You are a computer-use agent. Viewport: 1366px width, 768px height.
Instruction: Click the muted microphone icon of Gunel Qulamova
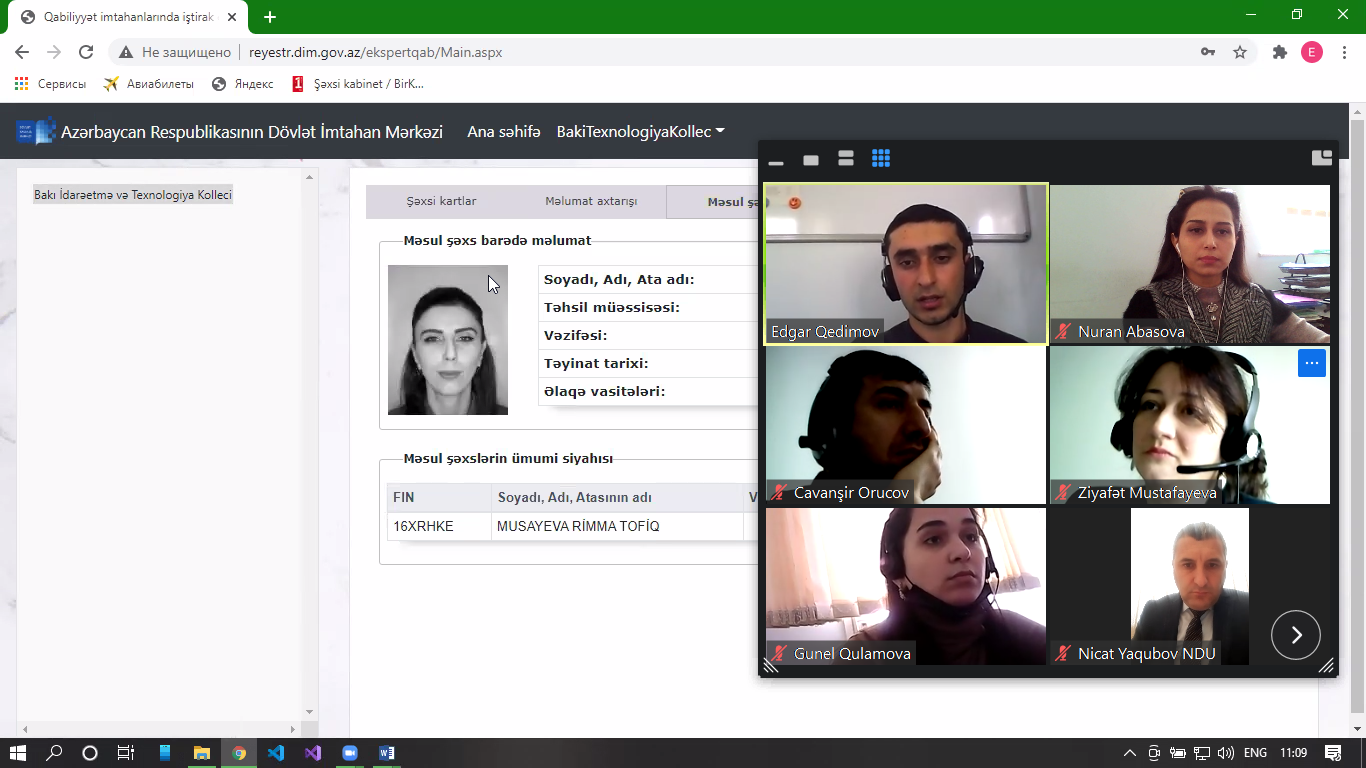click(779, 654)
